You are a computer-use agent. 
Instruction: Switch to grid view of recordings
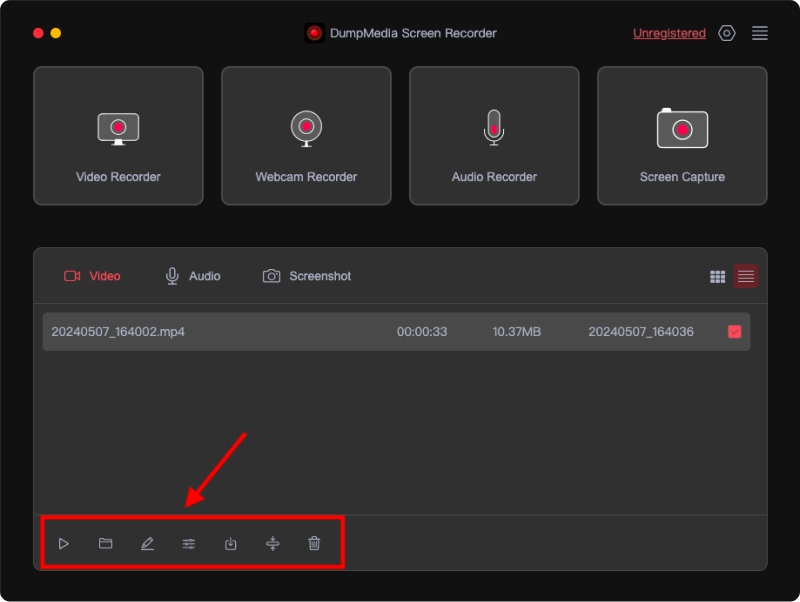717,277
